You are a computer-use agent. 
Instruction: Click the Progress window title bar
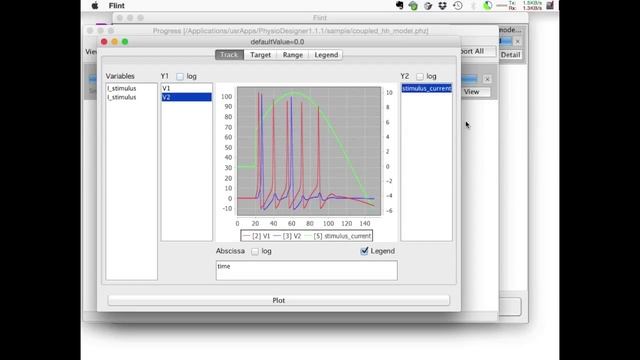291,31
